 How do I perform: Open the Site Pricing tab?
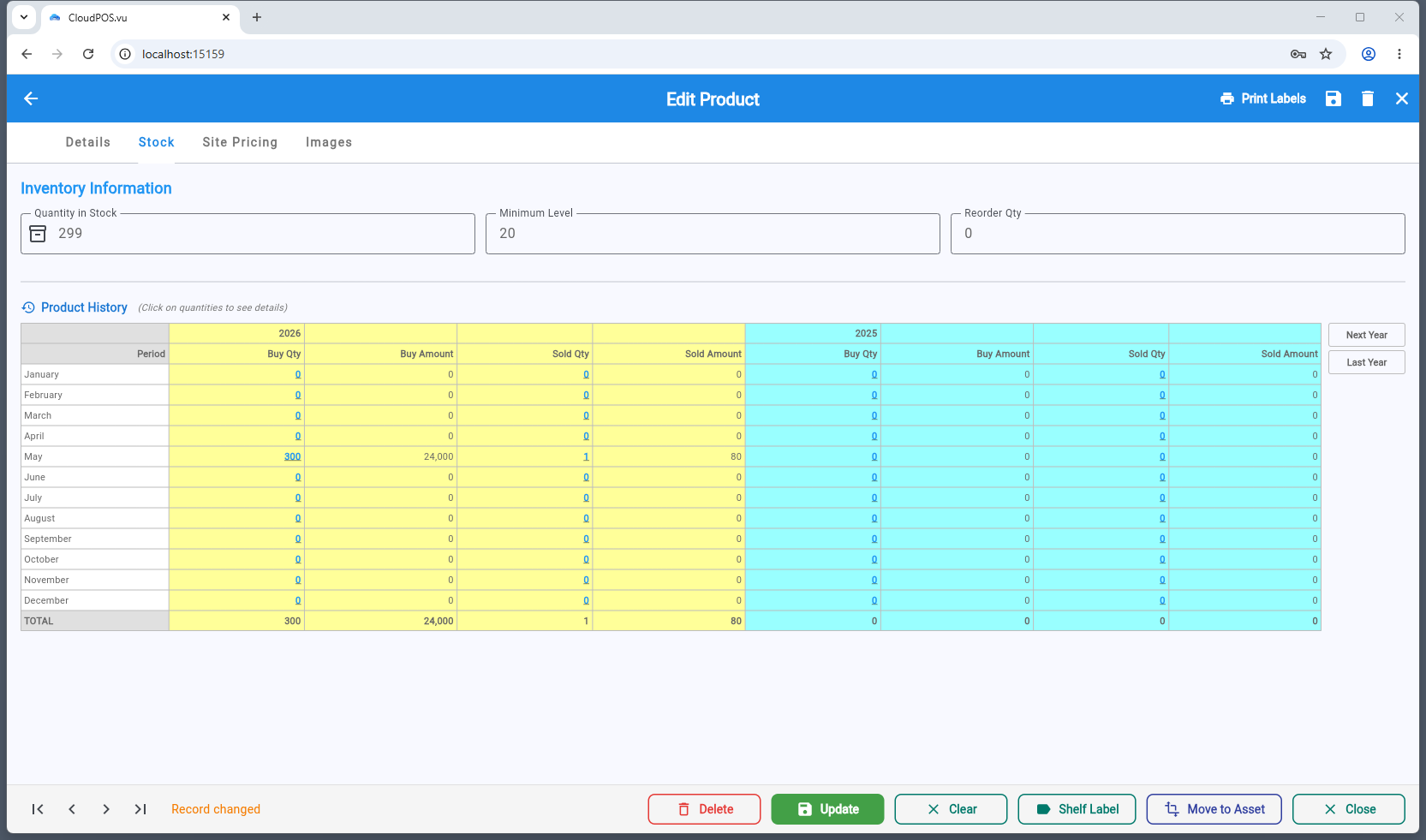(x=240, y=142)
